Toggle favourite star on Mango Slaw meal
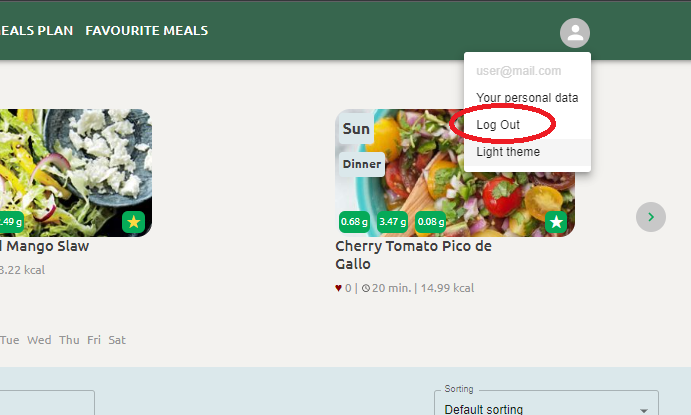 pyautogui.click(x=134, y=222)
